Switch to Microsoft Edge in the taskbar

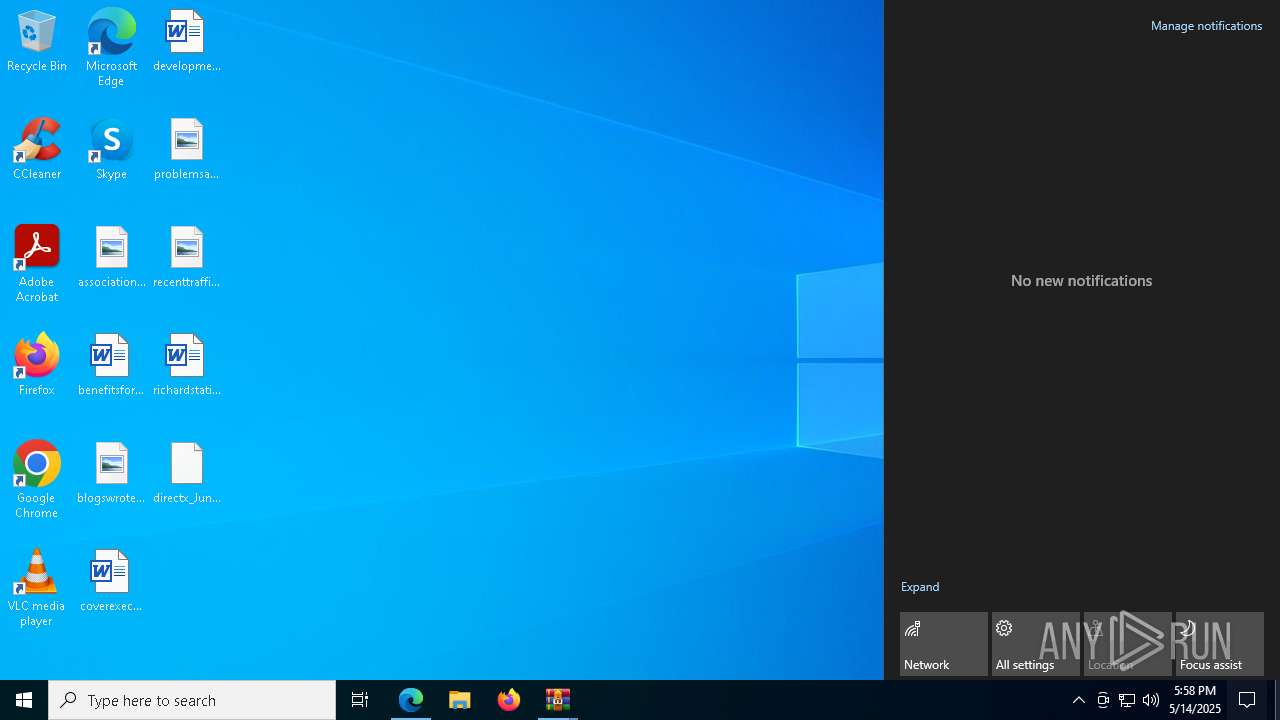pos(411,700)
